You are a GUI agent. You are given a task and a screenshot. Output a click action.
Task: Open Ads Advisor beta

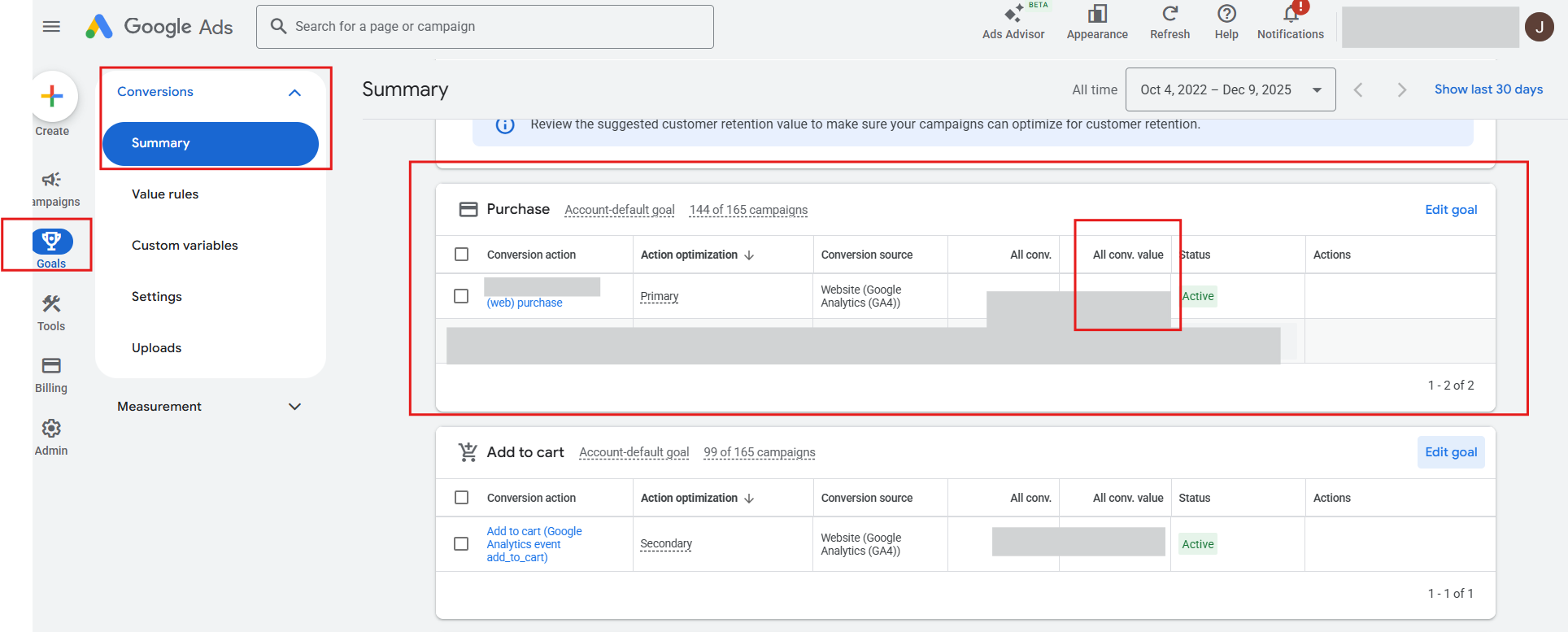click(1013, 22)
